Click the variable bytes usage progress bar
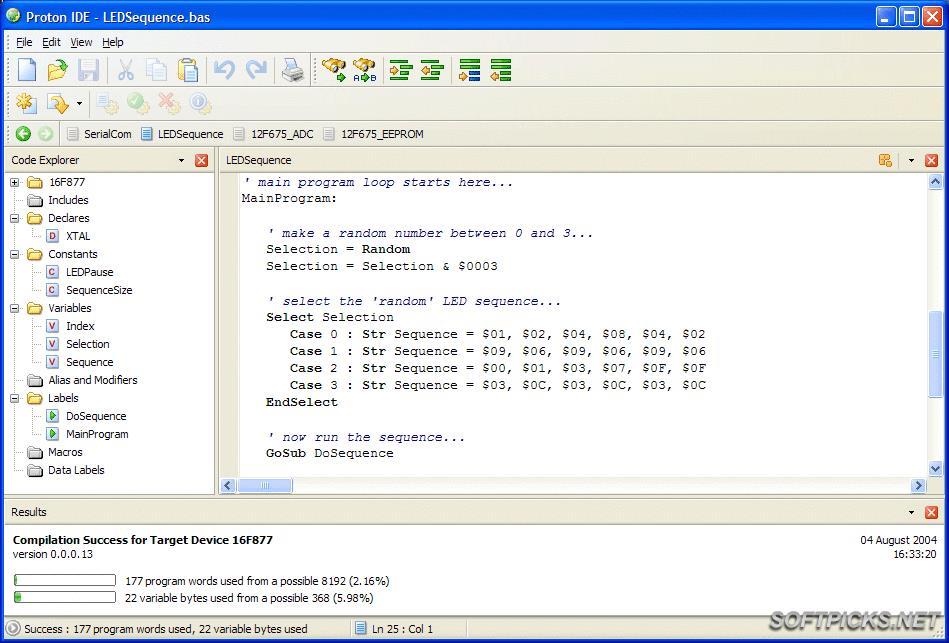This screenshot has height=643, width=949. 65,598
